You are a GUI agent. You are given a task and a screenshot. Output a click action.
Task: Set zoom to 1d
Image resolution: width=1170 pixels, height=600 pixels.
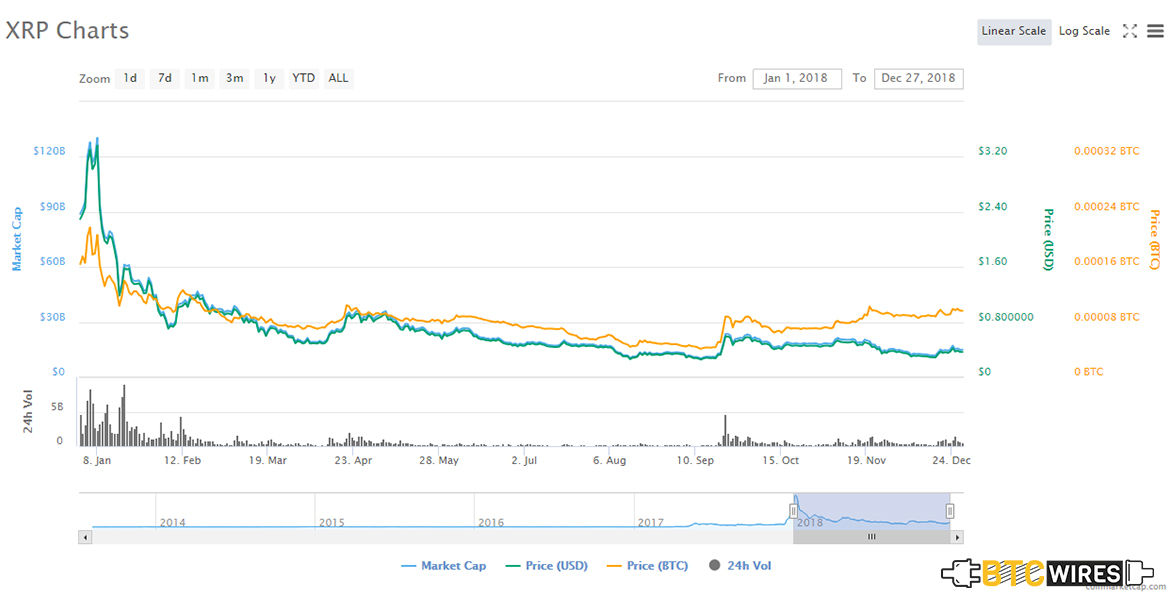pos(130,78)
